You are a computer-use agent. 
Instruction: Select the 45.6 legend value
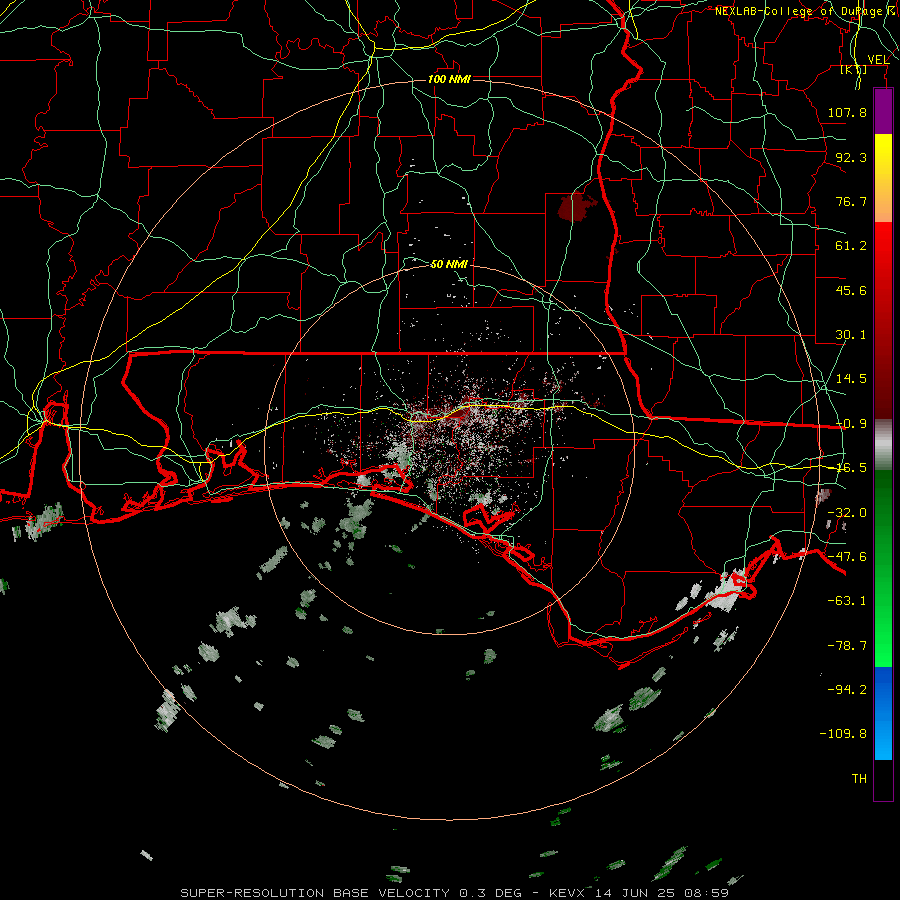[x=851, y=290]
